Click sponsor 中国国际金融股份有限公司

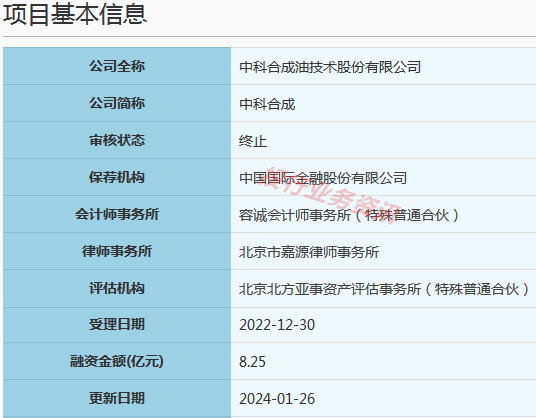click(323, 178)
